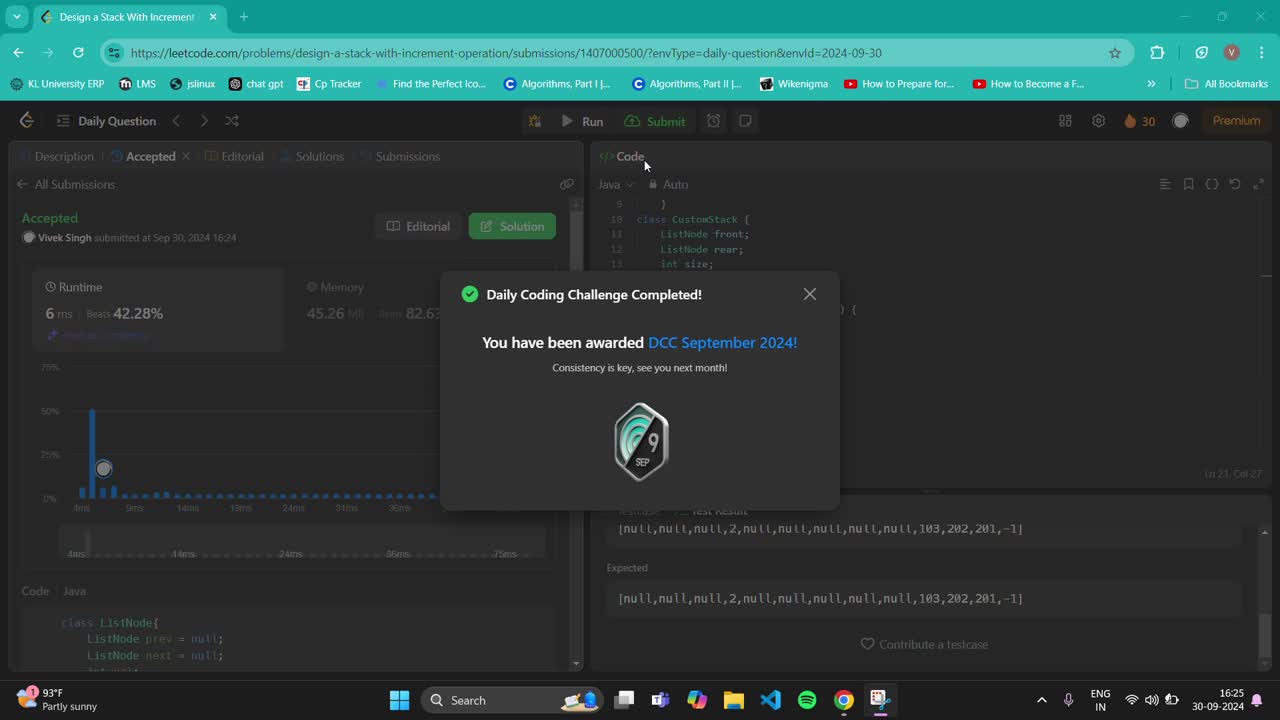Submit the solution
Screen dimensions: 1280x720
click(656, 121)
